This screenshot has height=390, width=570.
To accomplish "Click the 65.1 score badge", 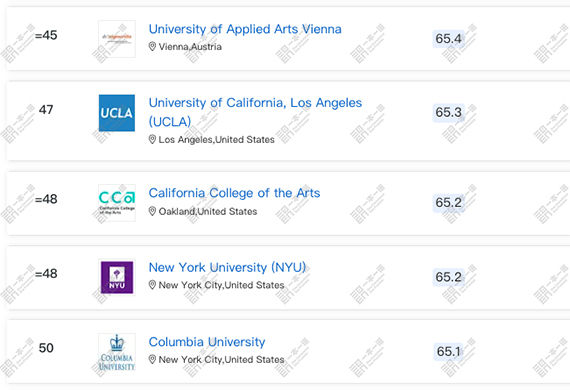I will pos(449,351).
